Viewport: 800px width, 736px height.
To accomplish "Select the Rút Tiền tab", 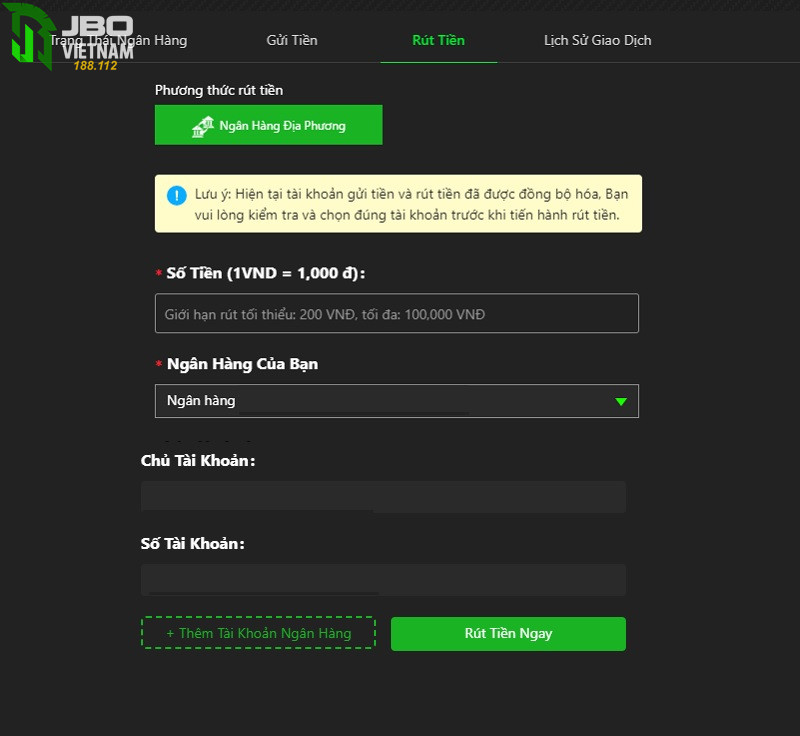I will click(438, 40).
